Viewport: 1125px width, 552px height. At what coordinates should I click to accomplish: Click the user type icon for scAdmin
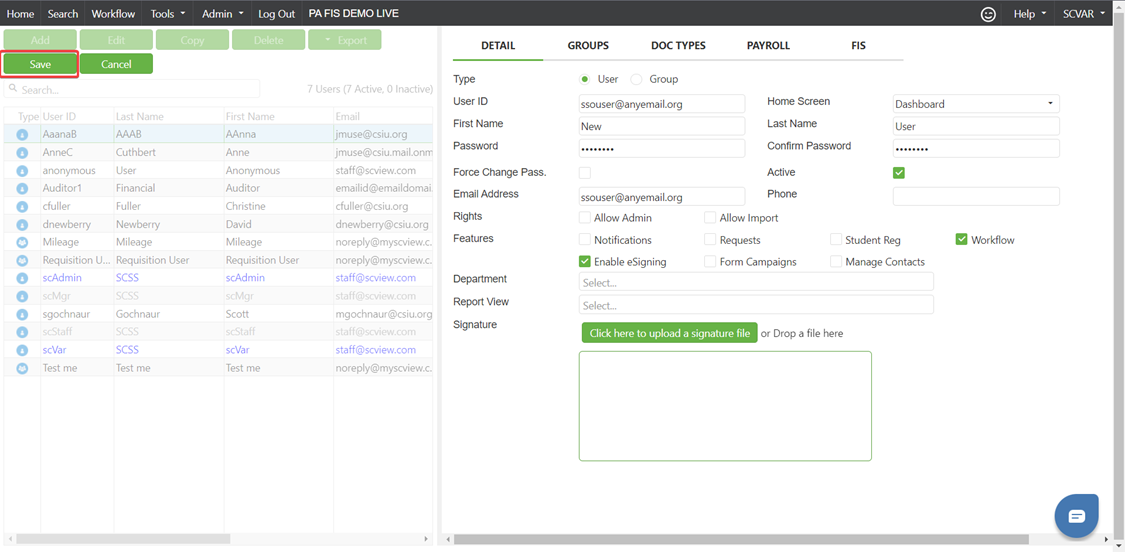22,278
